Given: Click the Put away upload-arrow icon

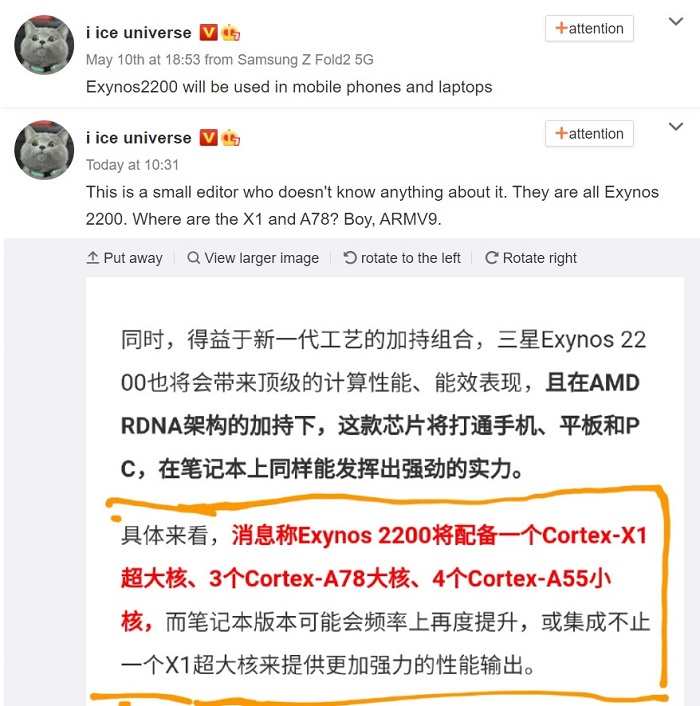Looking at the screenshot, I should click(x=92, y=258).
